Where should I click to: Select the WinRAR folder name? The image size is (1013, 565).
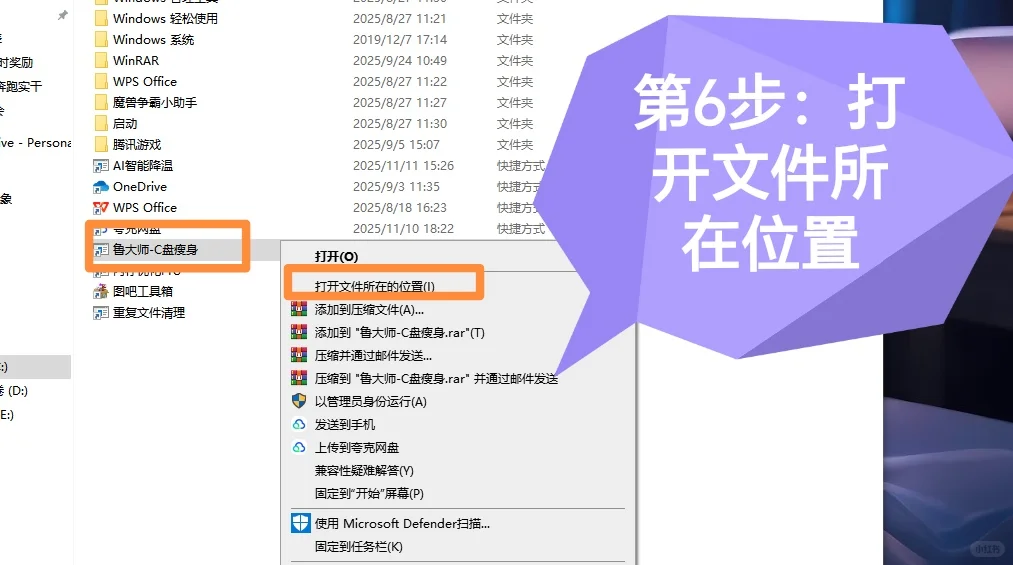tap(136, 60)
